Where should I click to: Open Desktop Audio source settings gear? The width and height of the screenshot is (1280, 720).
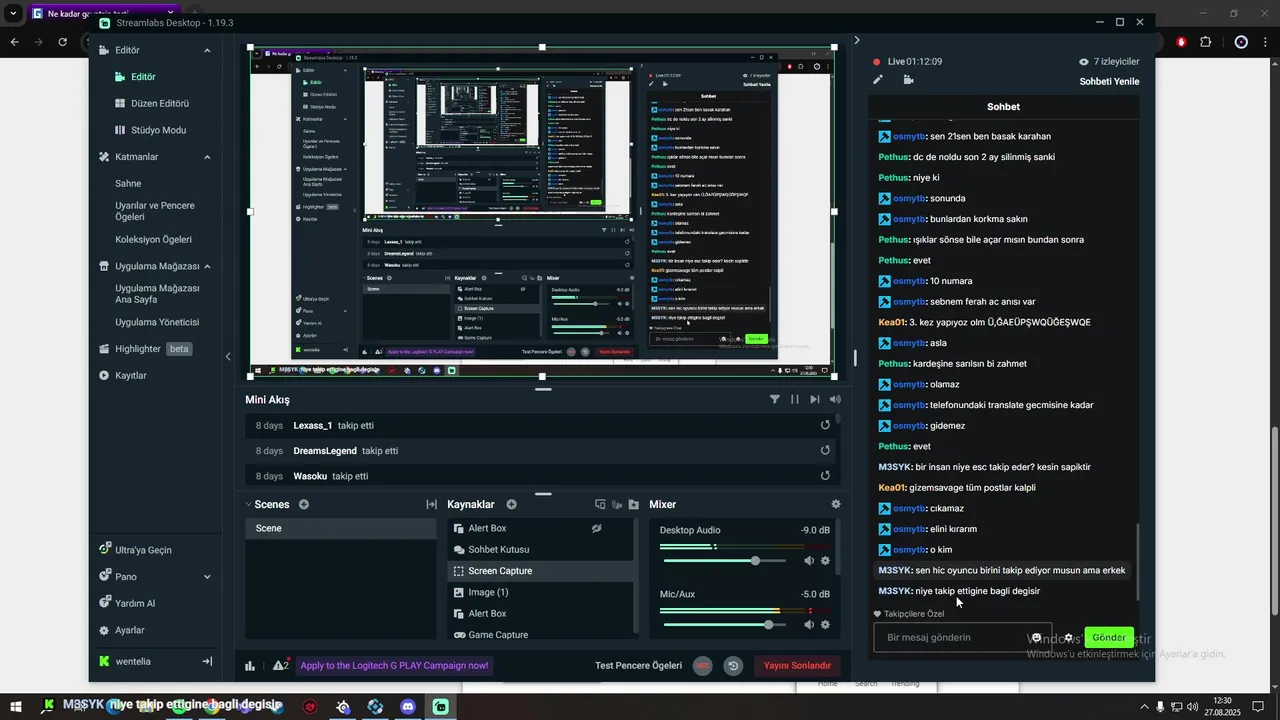click(x=826, y=561)
